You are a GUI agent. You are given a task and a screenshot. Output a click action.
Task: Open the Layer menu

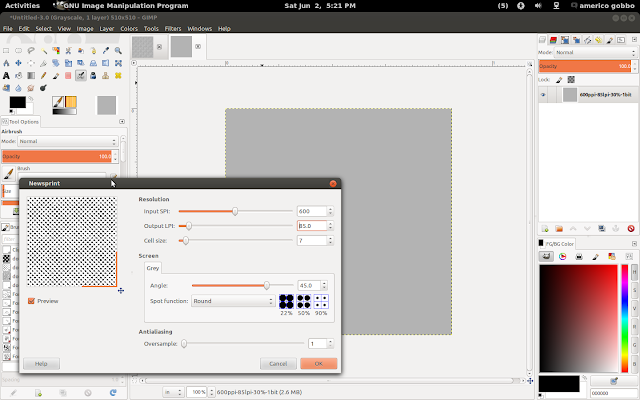coord(107,29)
